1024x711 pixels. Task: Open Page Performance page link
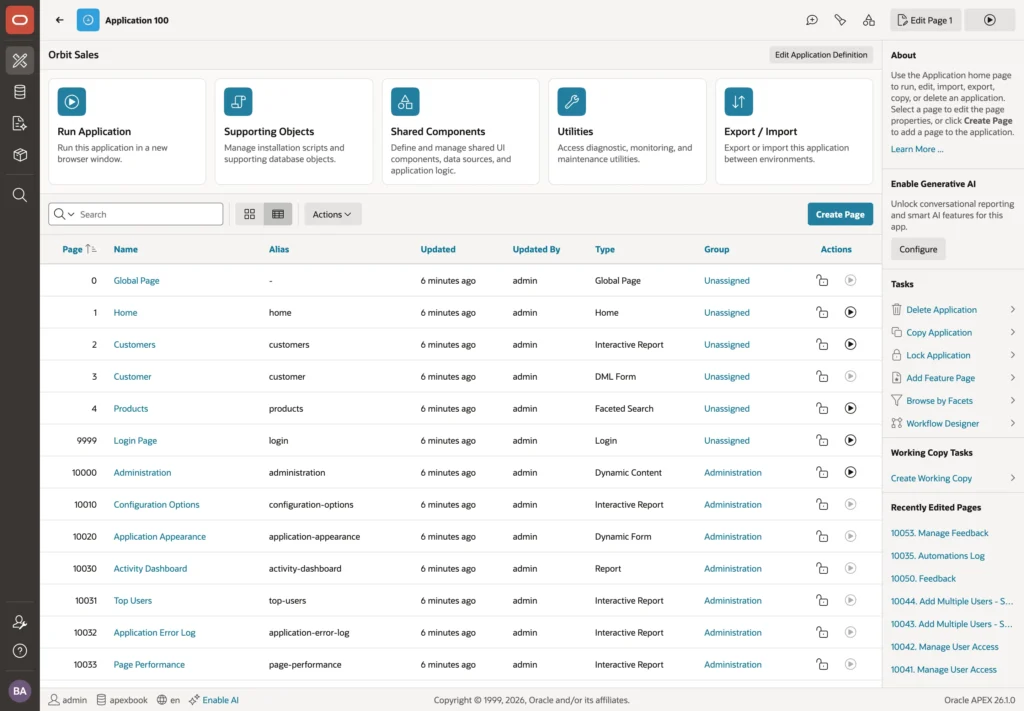point(149,665)
